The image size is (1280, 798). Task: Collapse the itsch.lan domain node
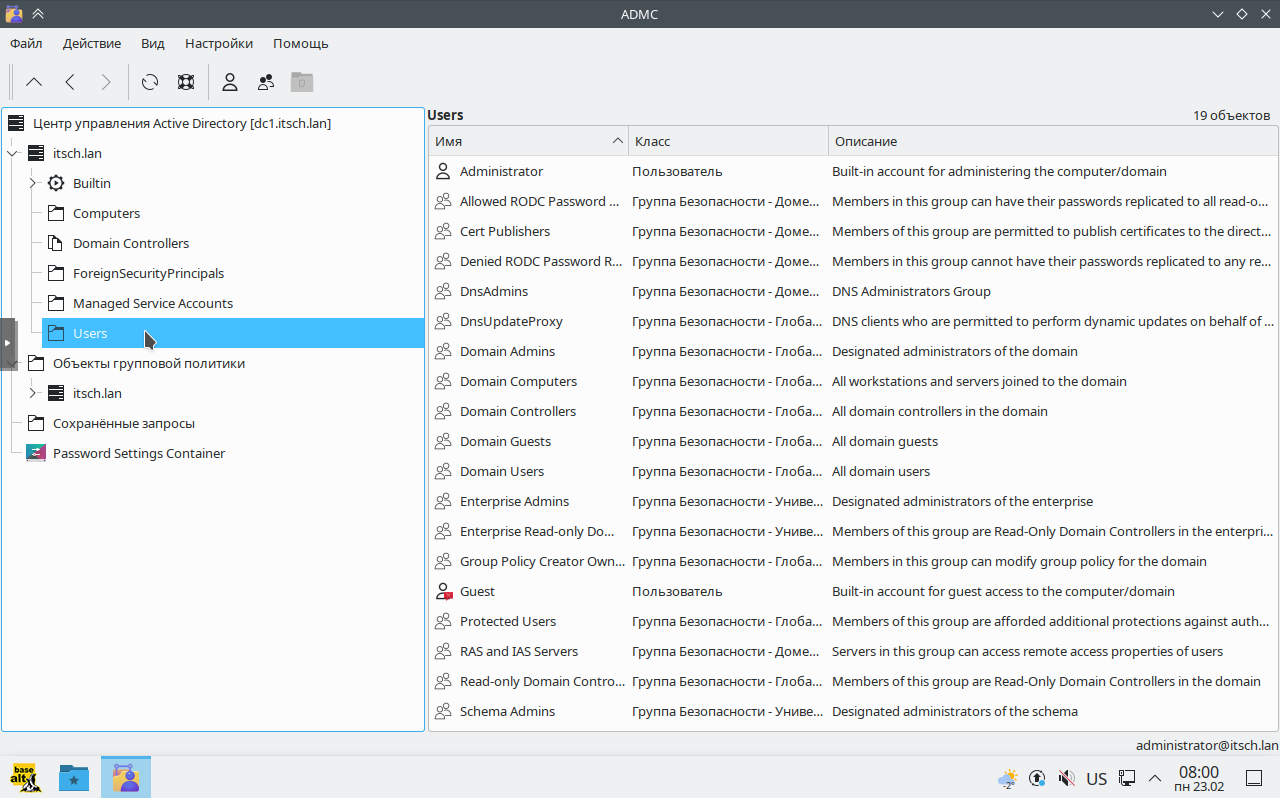[13, 154]
